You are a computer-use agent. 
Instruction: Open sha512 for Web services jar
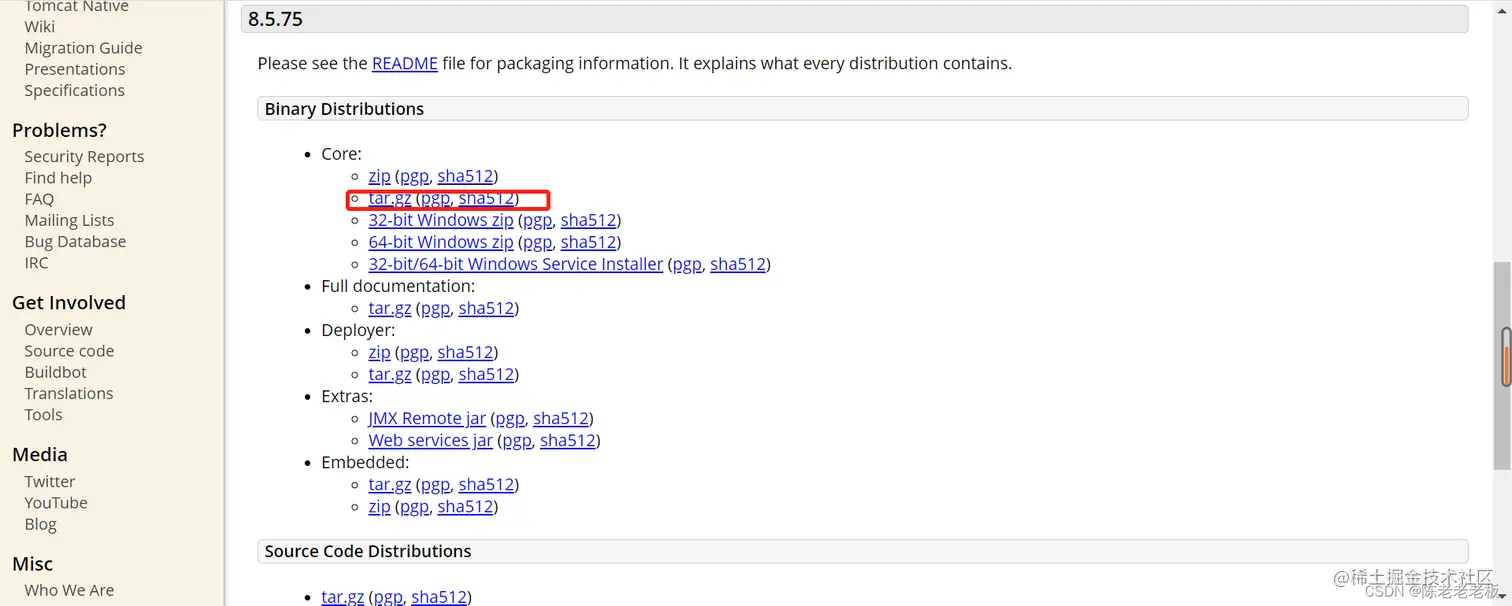click(568, 440)
